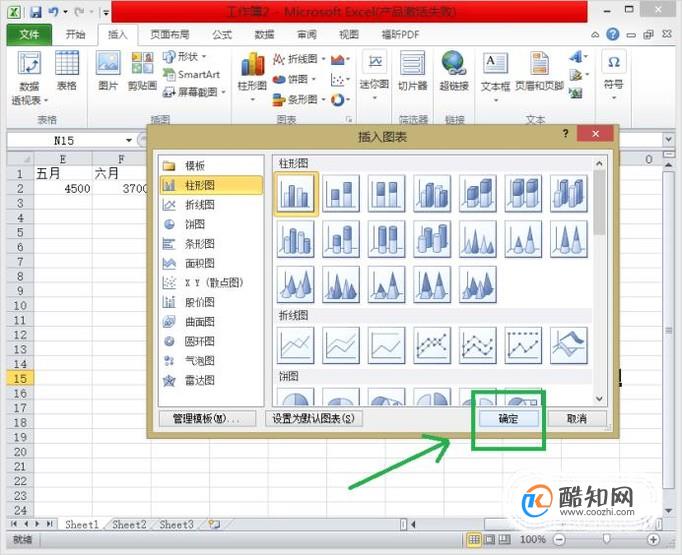Open the Foxit PDF (福昕PDF) tab
The height and width of the screenshot is (555, 682).
400,34
